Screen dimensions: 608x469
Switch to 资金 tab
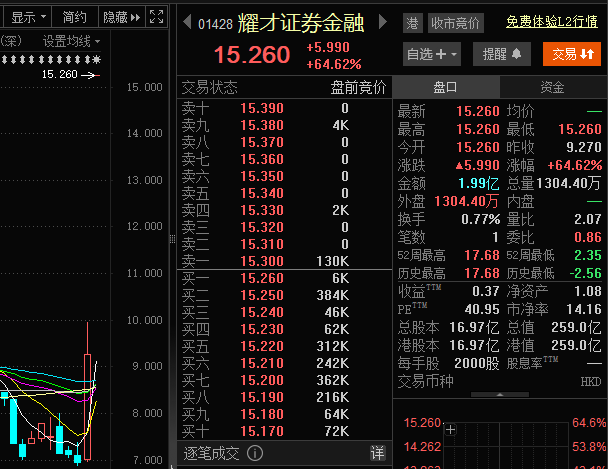point(553,87)
